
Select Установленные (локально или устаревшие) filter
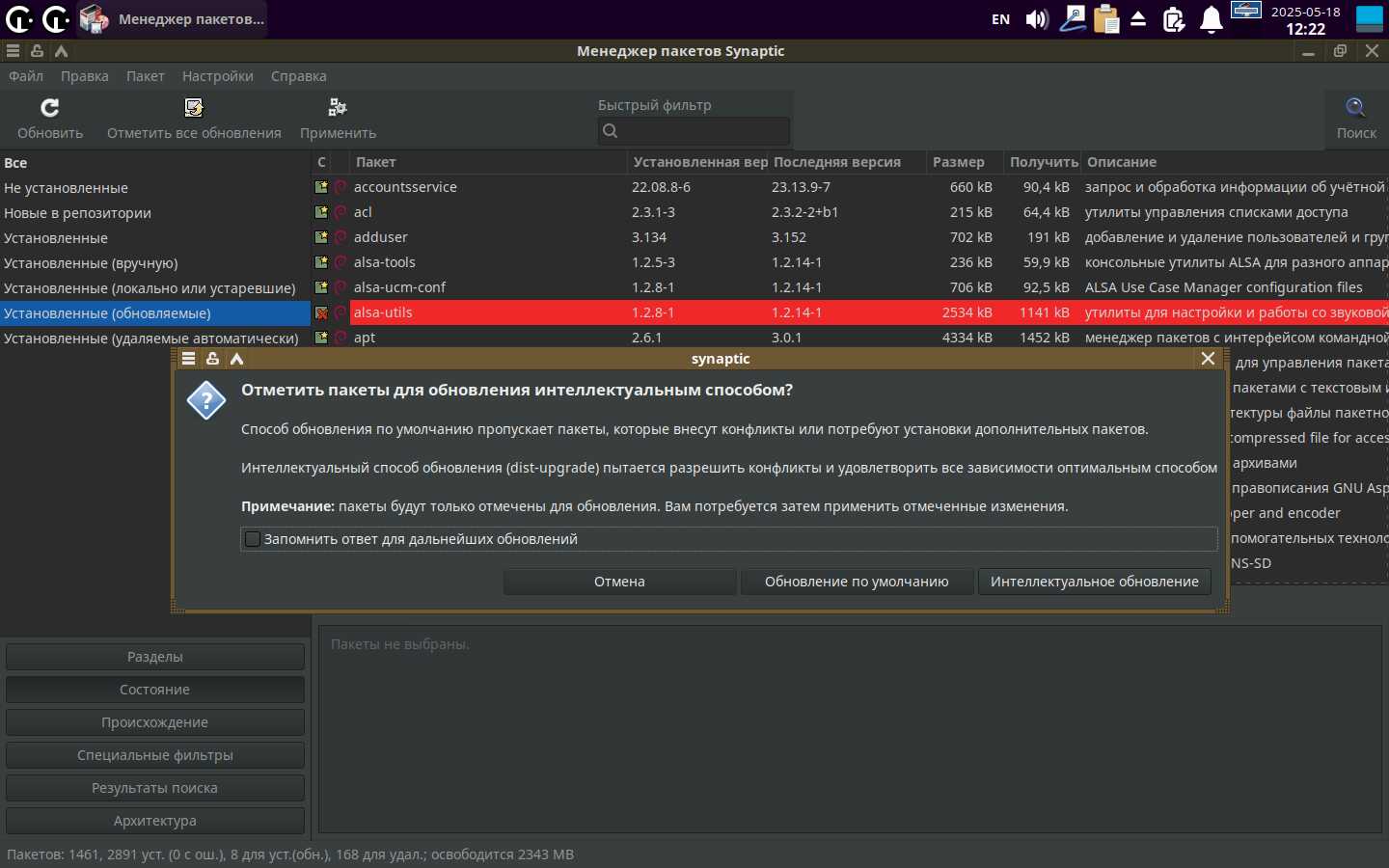(x=154, y=288)
